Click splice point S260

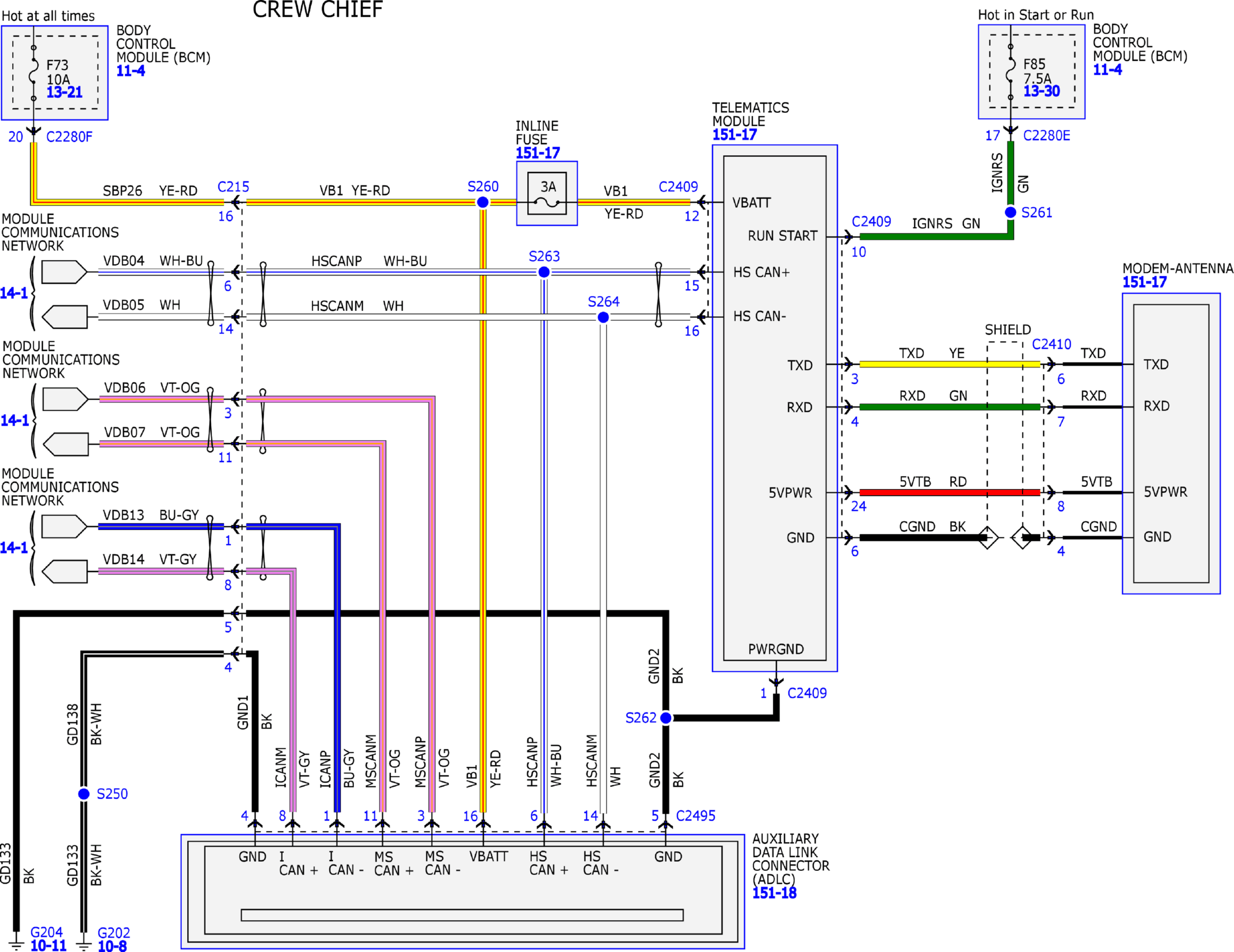[483, 202]
